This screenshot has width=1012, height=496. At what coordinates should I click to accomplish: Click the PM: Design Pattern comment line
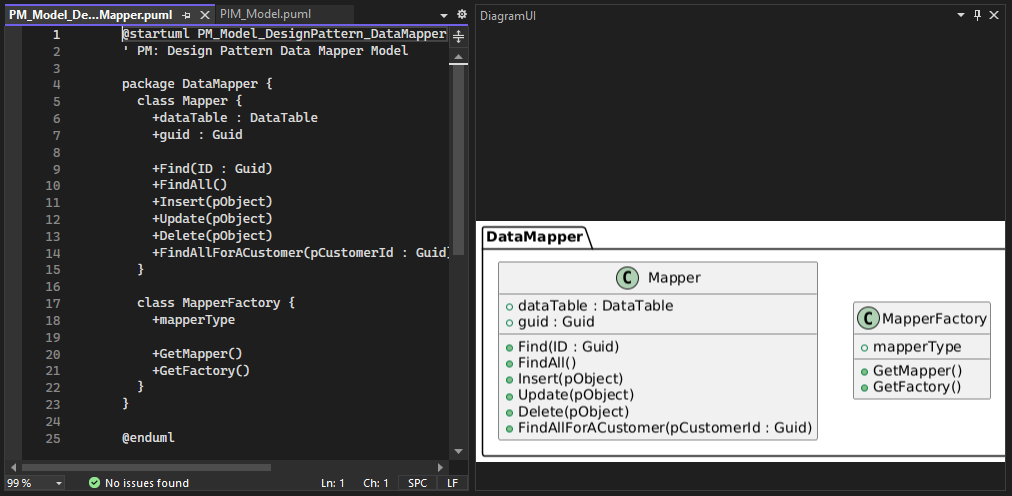[265, 51]
